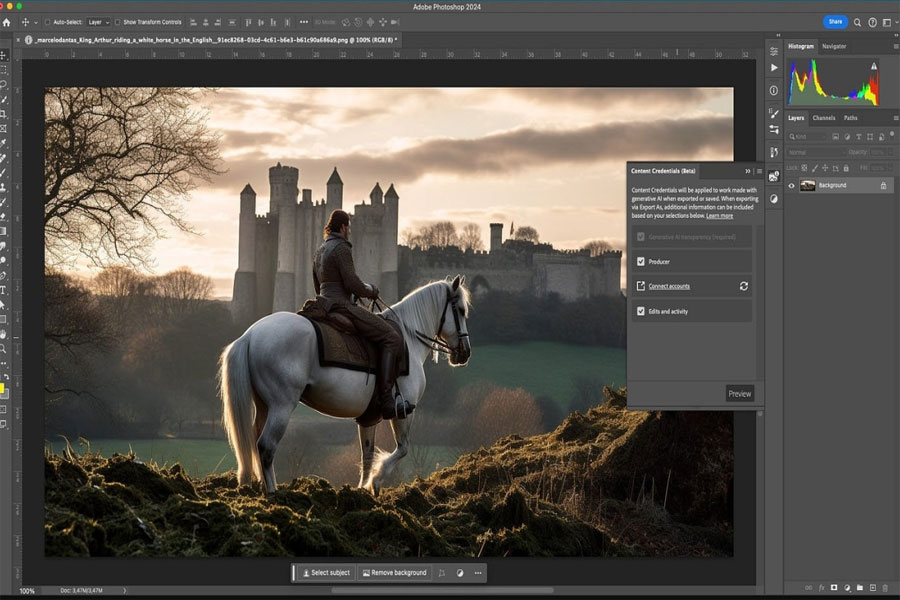Image resolution: width=900 pixels, height=600 pixels.
Task: Click the Home icon in the options bar
Action: pos(7,22)
